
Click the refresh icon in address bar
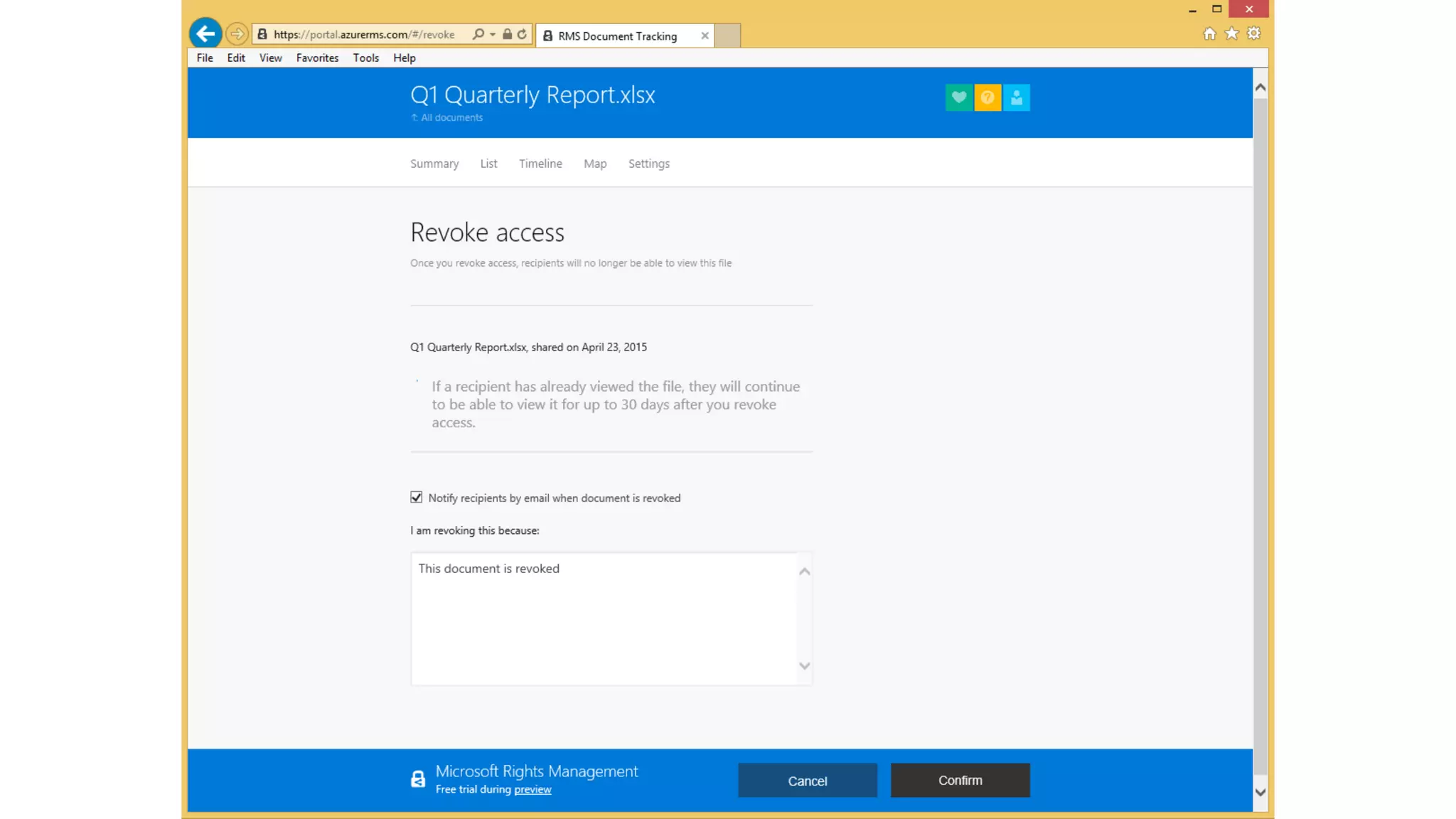point(523,34)
